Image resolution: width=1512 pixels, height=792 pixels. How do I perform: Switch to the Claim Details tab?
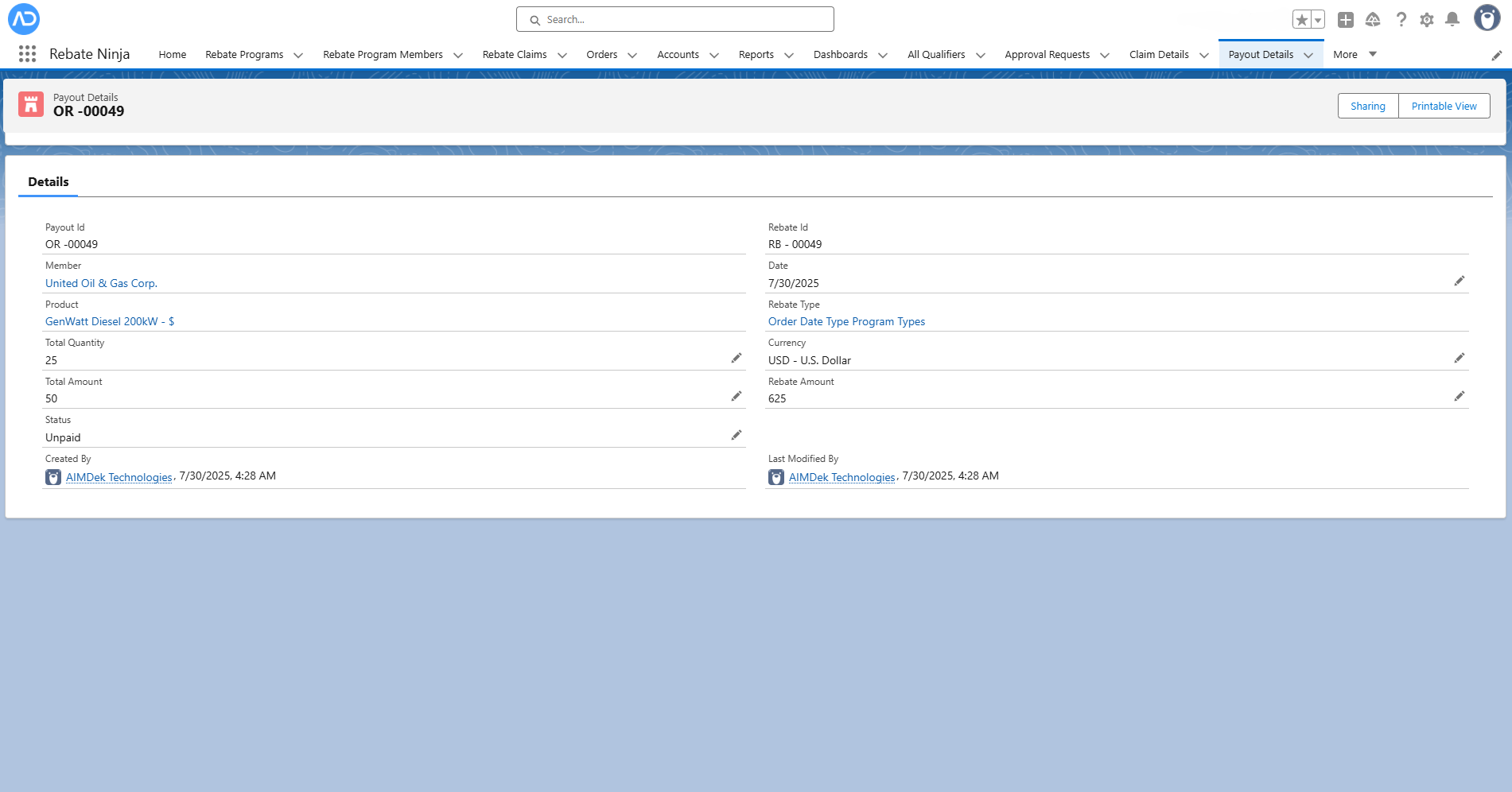1159,55
